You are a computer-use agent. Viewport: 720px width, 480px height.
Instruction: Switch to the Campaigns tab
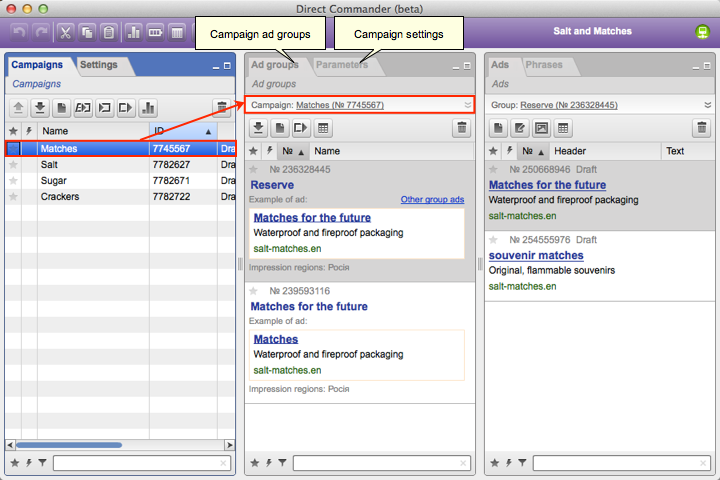click(37, 65)
